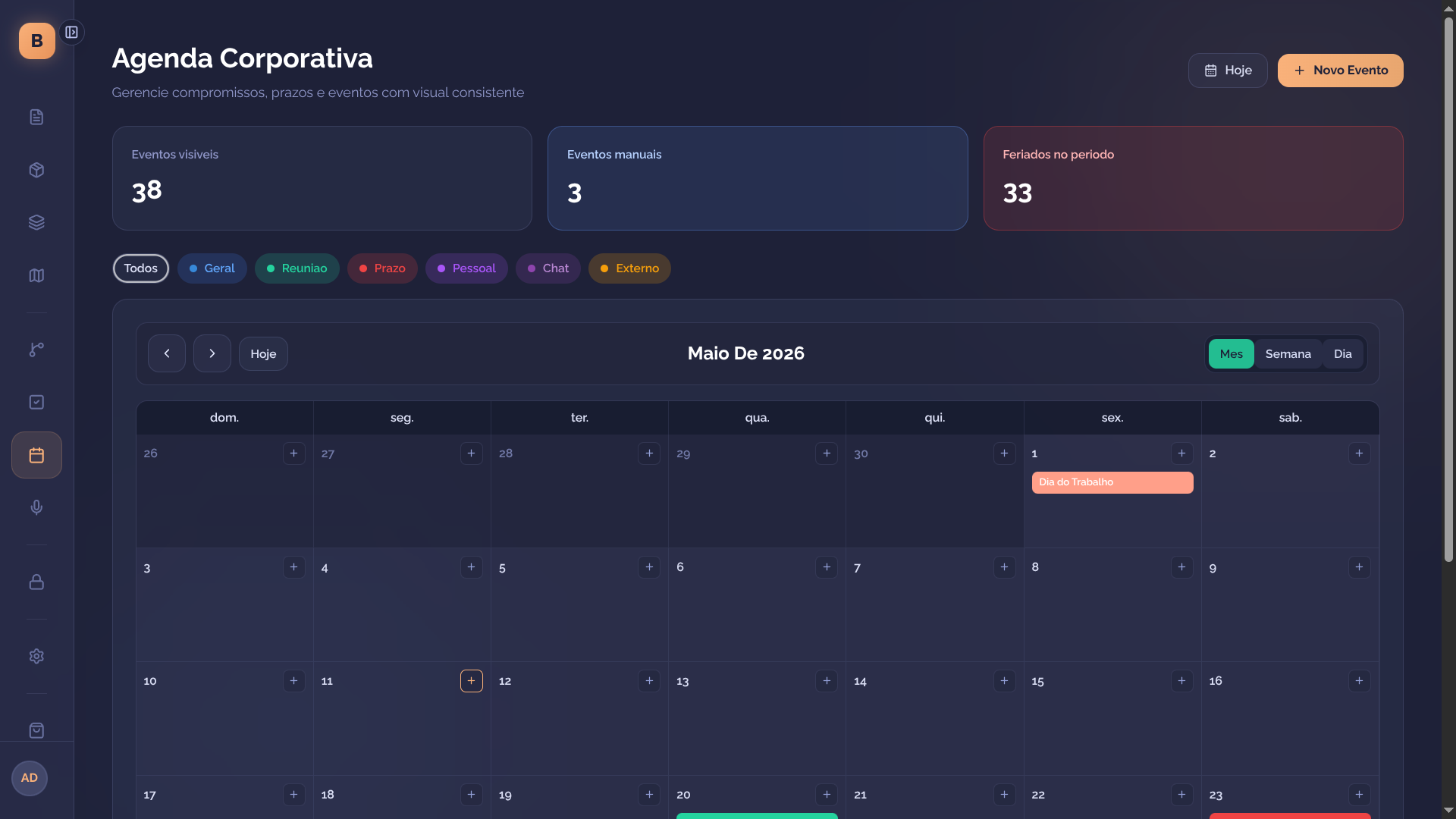Open the cube package icon in sidebar
1456x819 pixels.
click(36, 170)
